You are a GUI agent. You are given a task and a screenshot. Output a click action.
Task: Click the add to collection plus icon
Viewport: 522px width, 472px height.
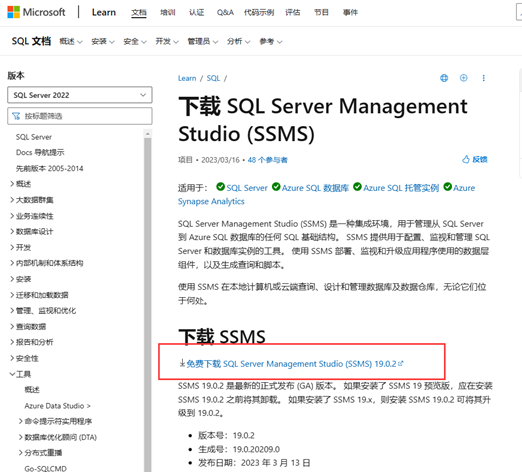463,78
